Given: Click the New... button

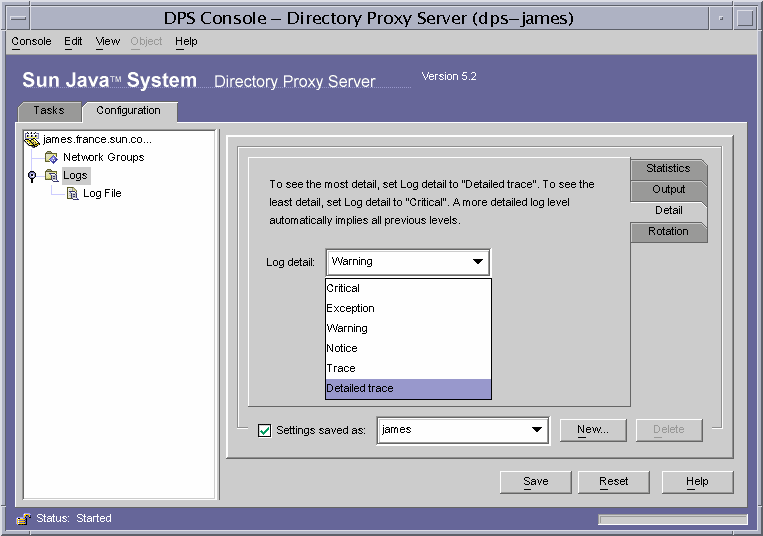Looking at the screenshot, I should (x=593, y=429).
